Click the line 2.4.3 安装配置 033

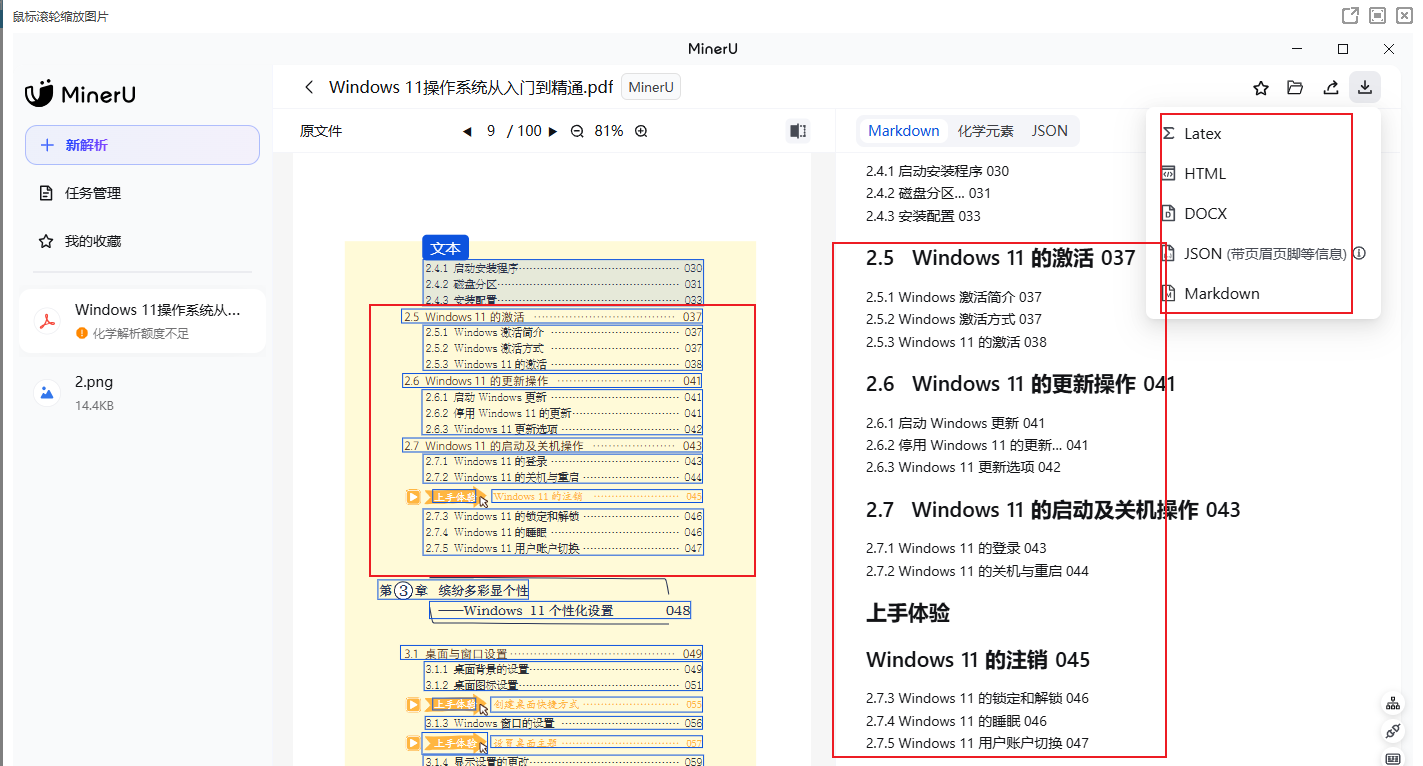(x=923, y=216)
